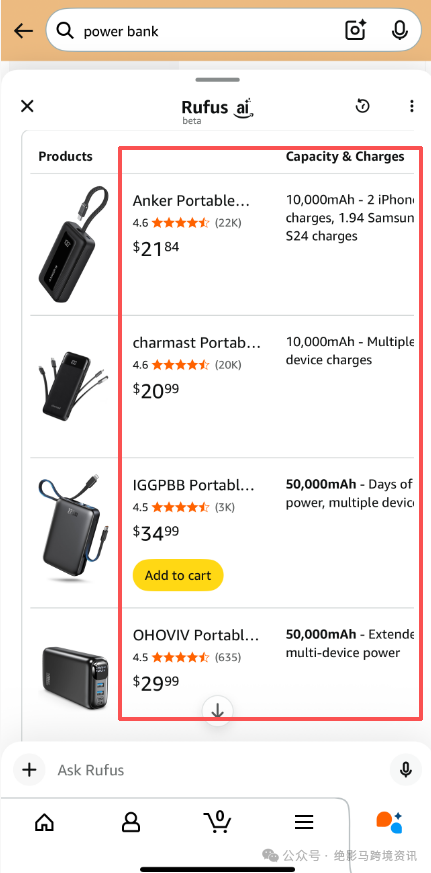Open the shopping cart icon
This screenshot has width=431, height=873.
pyautogui.click(x=217, y=821)
